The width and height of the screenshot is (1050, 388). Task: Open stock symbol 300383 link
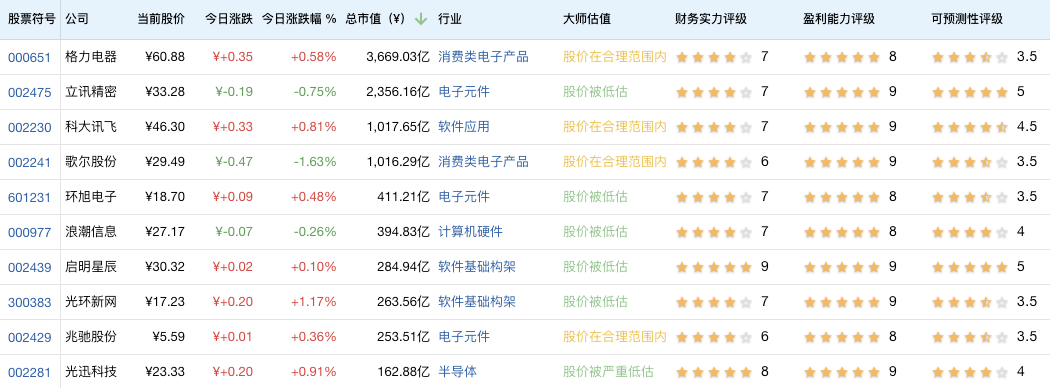coord(29,302)
